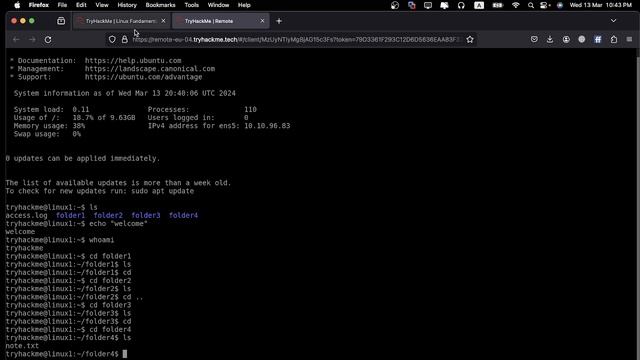Viewport: 640px width, 360px height.
Task: Go forward to next page
Action: click(32, 40)
